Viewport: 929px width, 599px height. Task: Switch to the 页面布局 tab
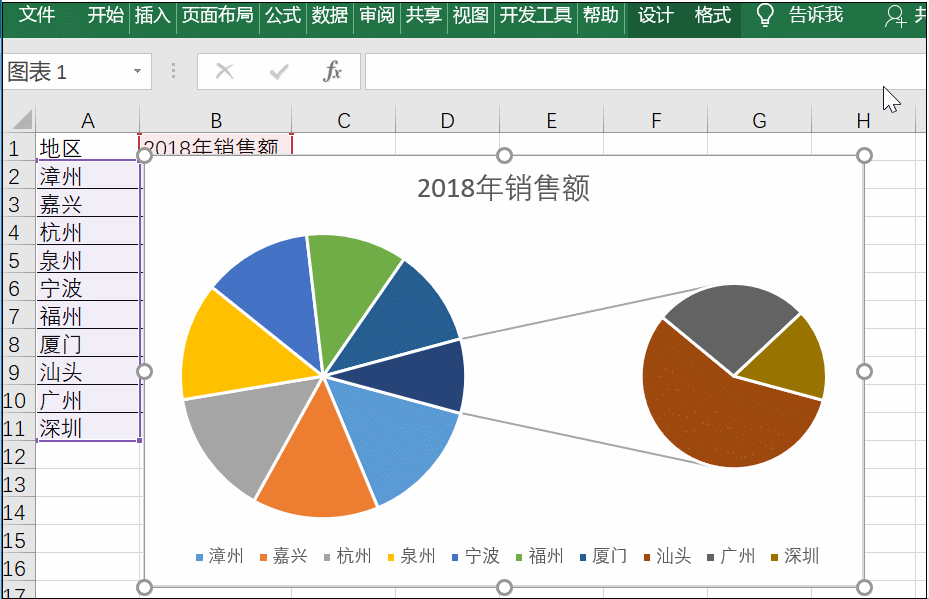218,16
